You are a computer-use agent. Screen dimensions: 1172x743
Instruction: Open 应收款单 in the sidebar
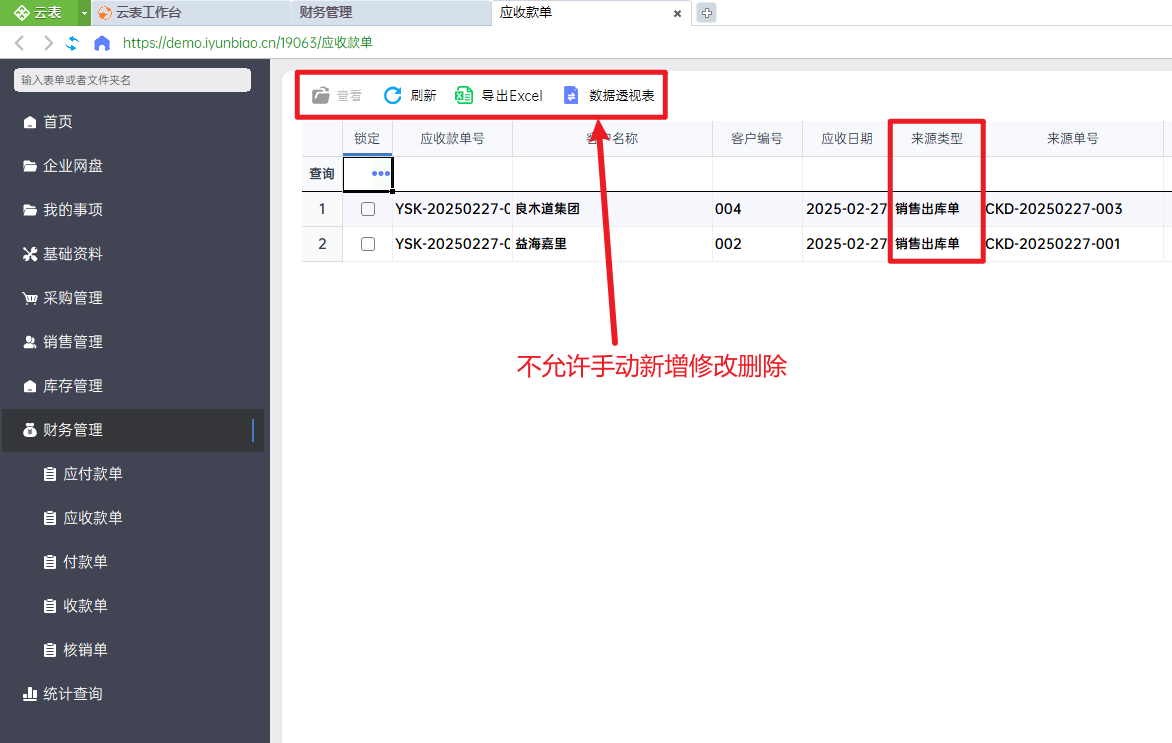tap(133, 518)
